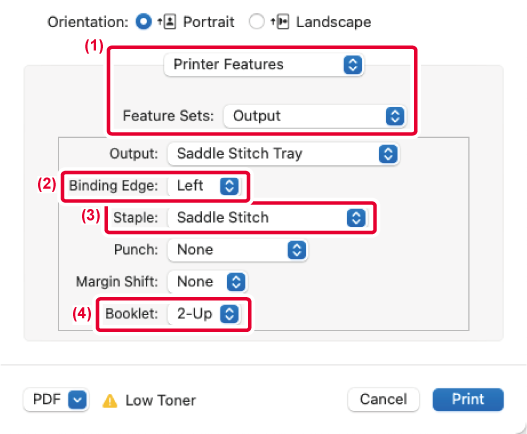This screenshot has height=434, width=527.
Task: Click the blue Print button
Action: [468, 399]
